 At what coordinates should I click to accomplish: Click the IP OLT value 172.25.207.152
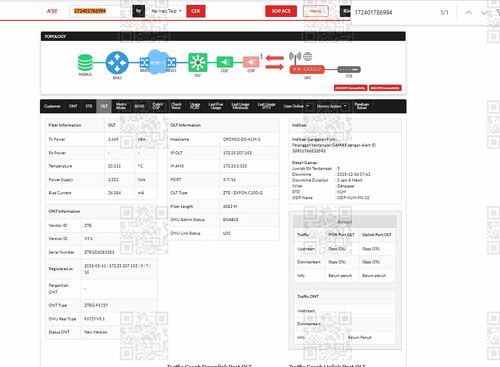pos(237,153)
